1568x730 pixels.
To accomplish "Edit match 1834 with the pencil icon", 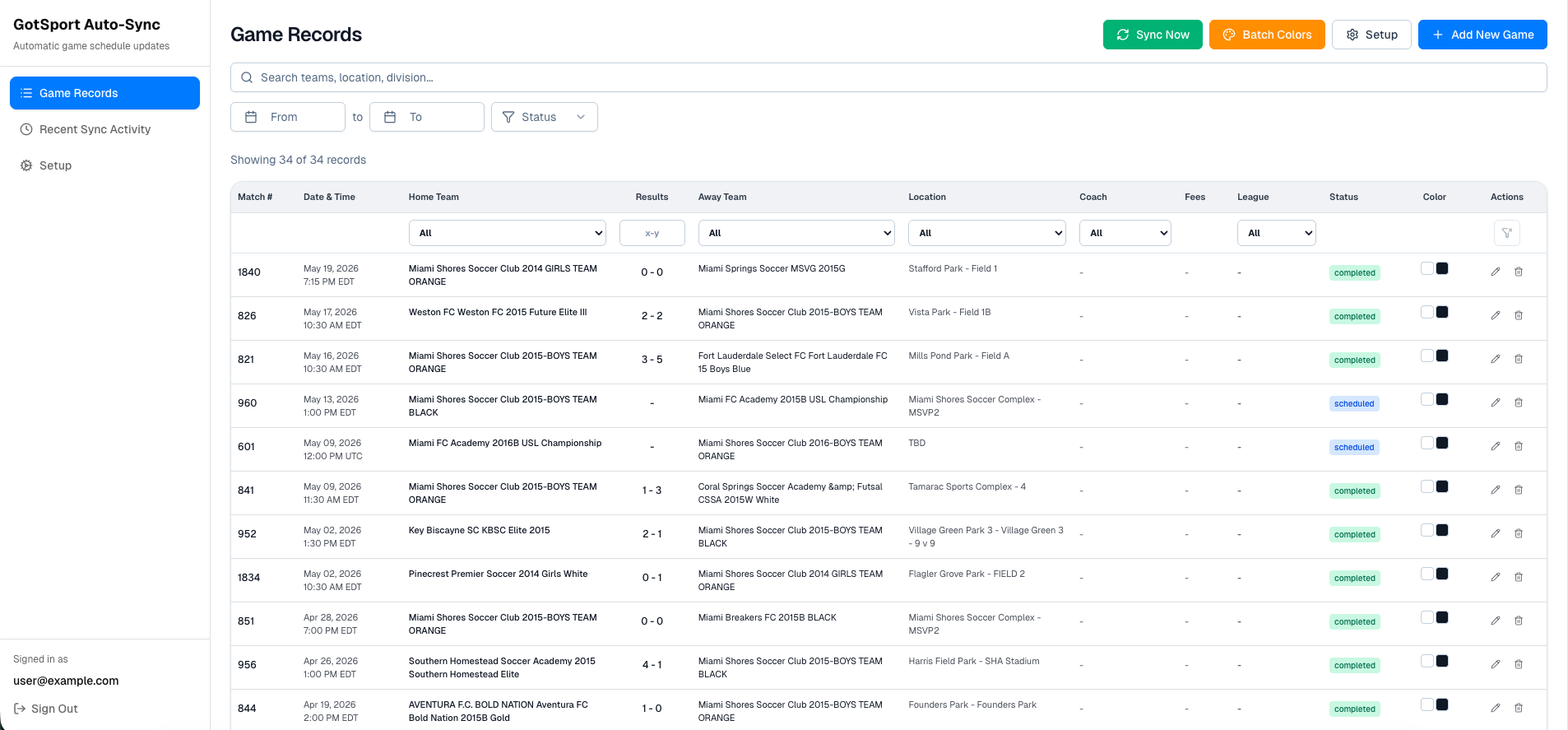I will (1496, 577).
